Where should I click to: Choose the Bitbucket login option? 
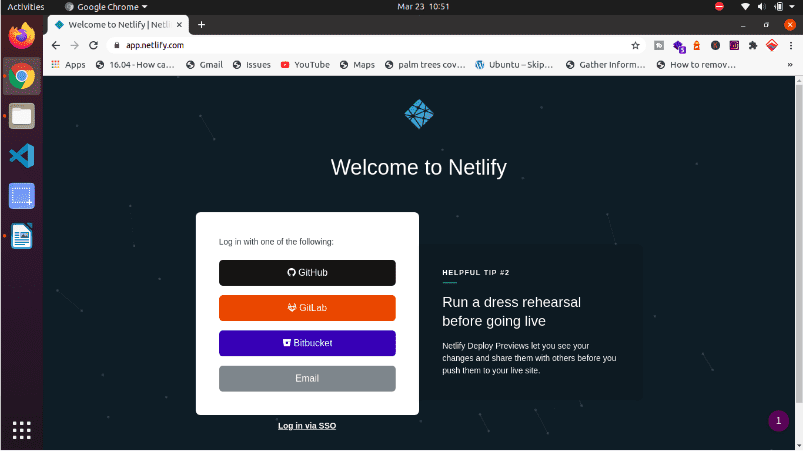[307, 343]
